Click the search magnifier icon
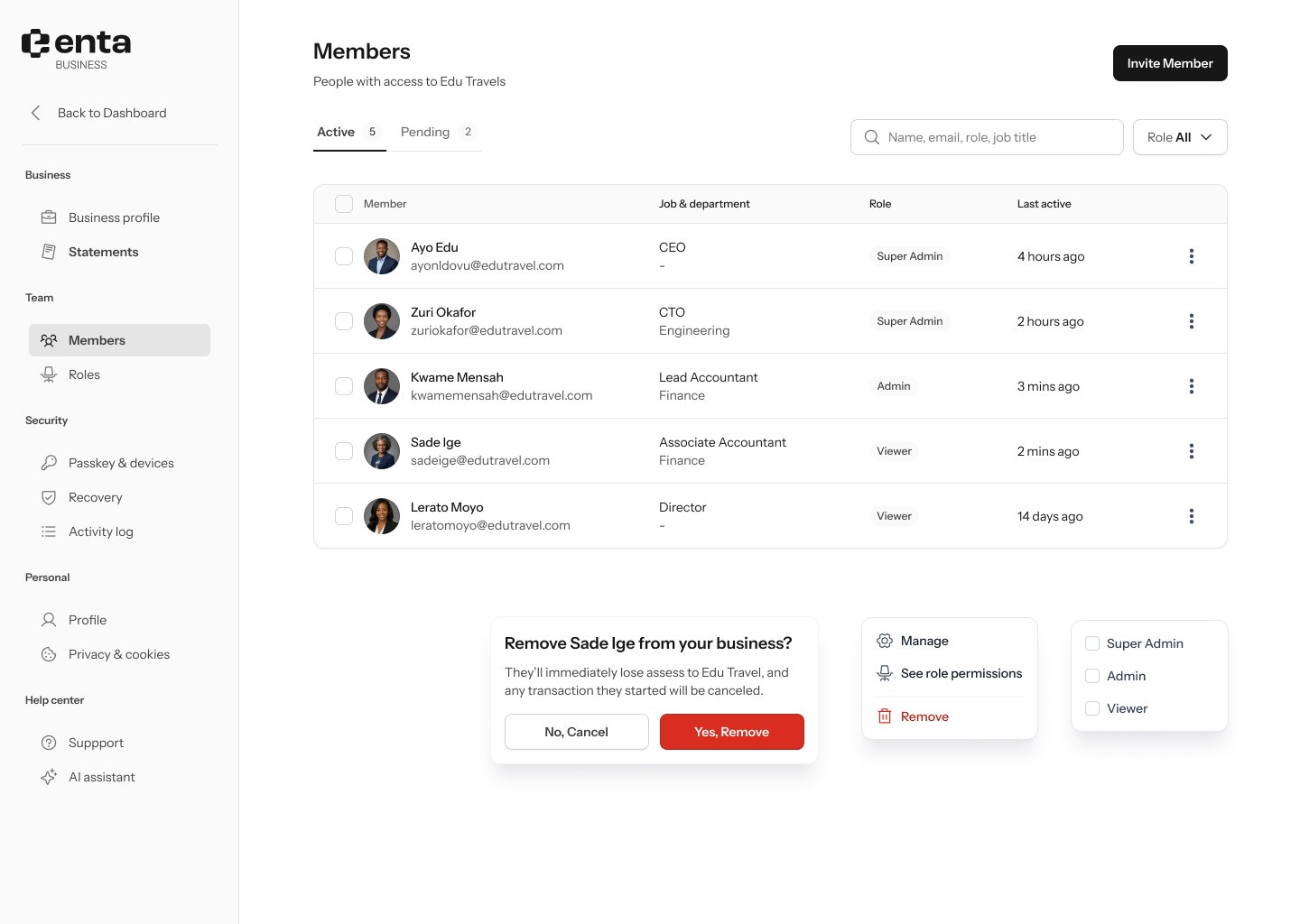1300x924 pixels. tap(871, 137)
